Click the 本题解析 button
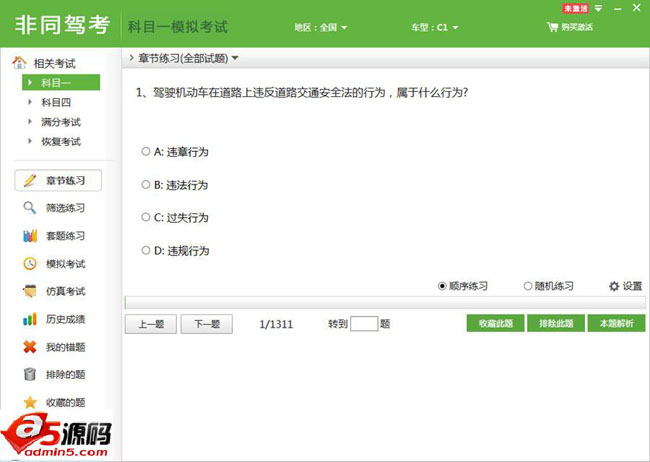The width and height of the screenshot is (650, 462). [x=616, y=323]
